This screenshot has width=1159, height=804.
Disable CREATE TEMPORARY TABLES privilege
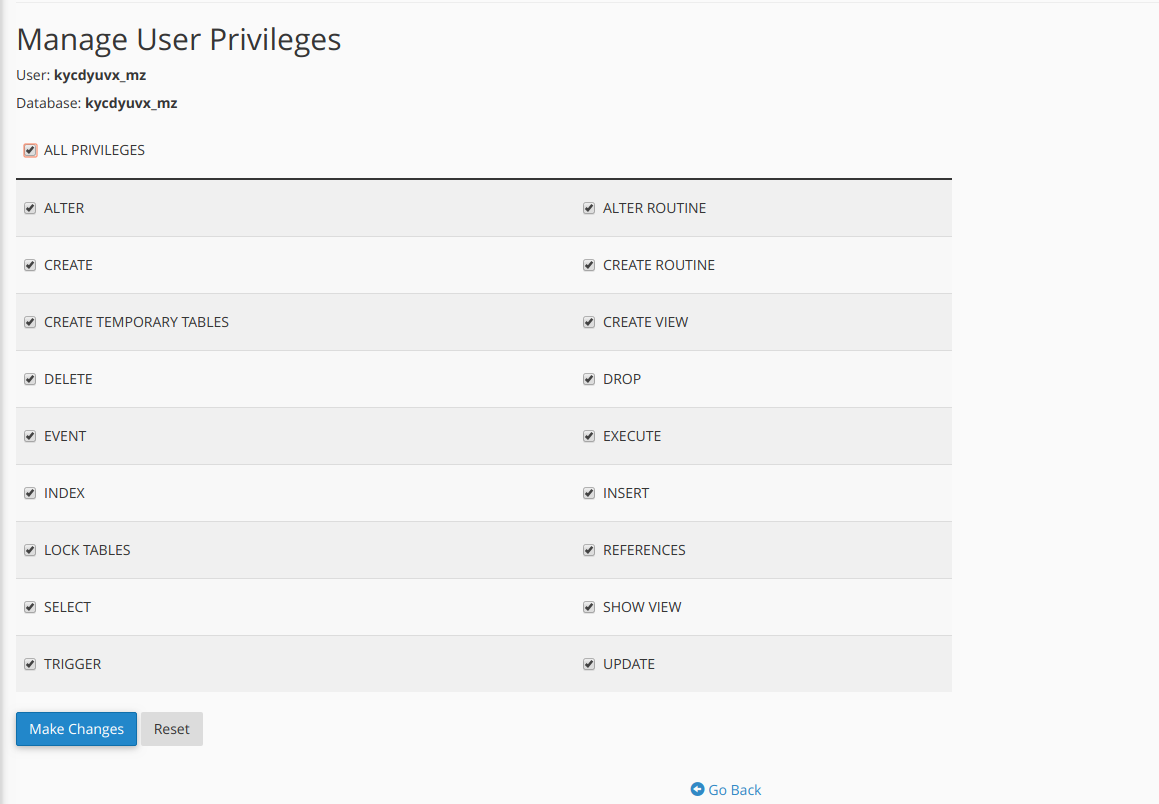pos(30,322)
